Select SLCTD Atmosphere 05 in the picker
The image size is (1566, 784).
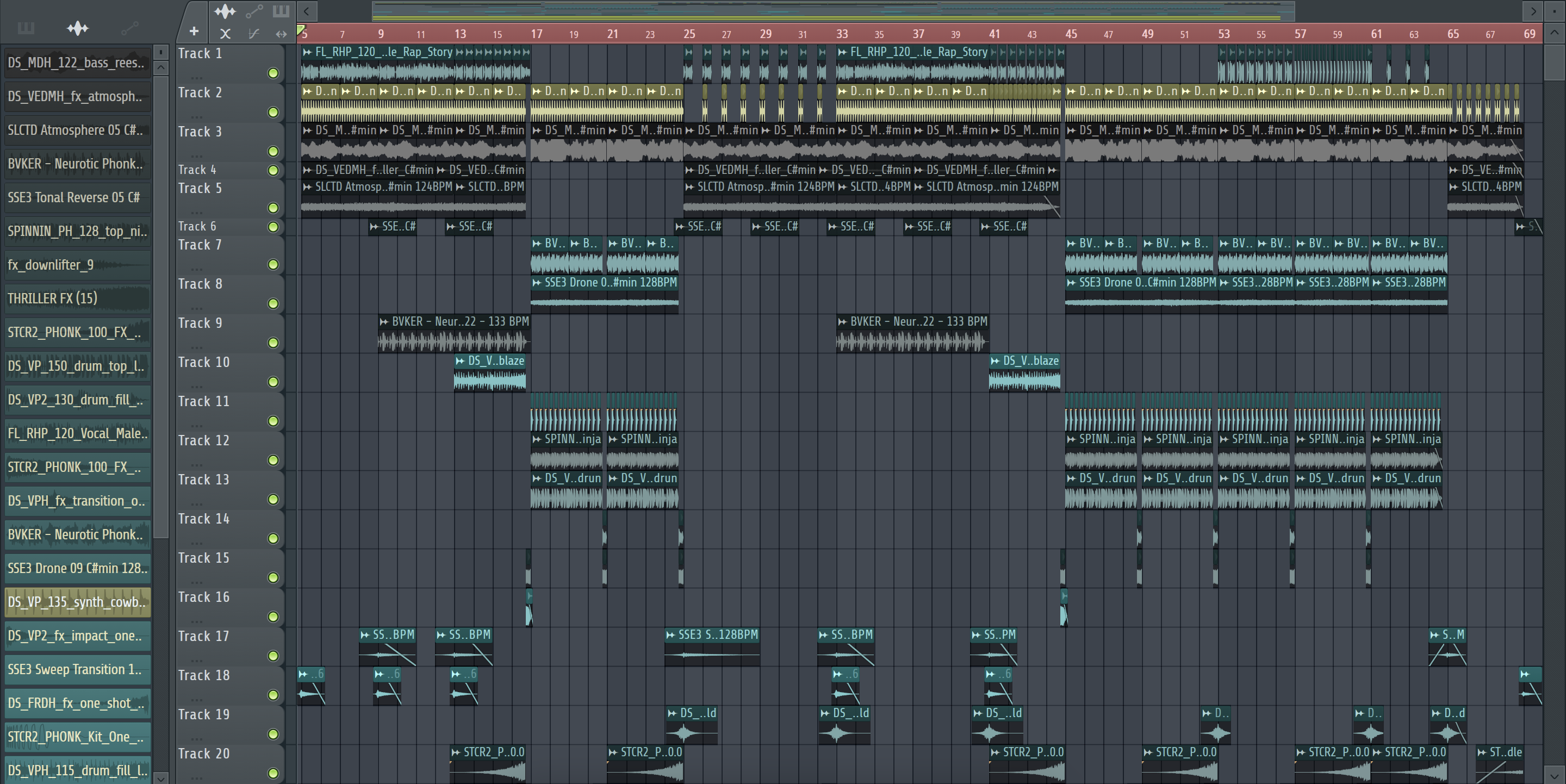click(x=77, y=130)
